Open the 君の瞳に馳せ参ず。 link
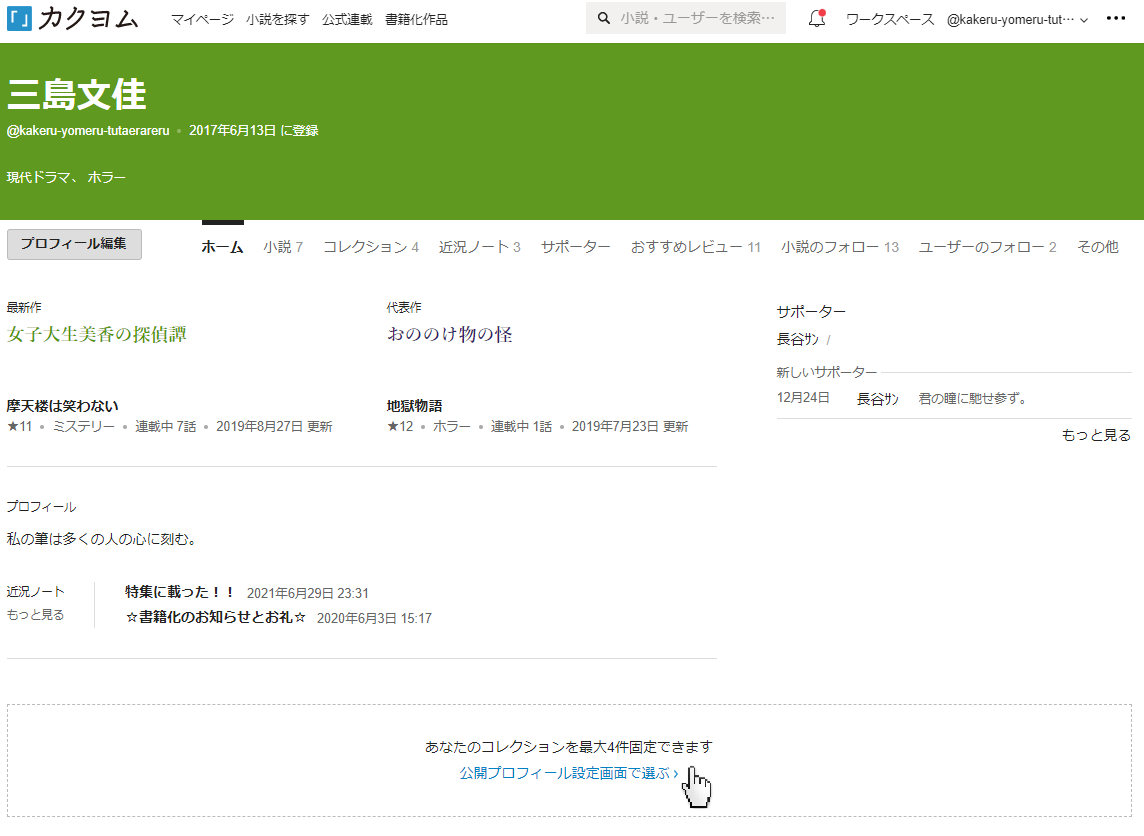1144x836 pixels. click(x=973, y=398)
